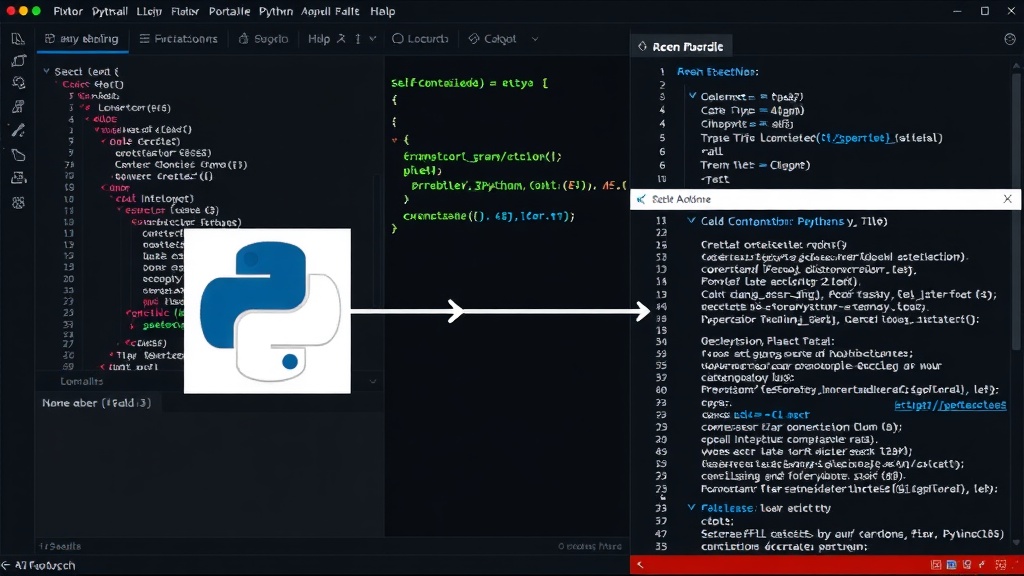Select the Frctatlonnrs tab

(x=178, y=39)
